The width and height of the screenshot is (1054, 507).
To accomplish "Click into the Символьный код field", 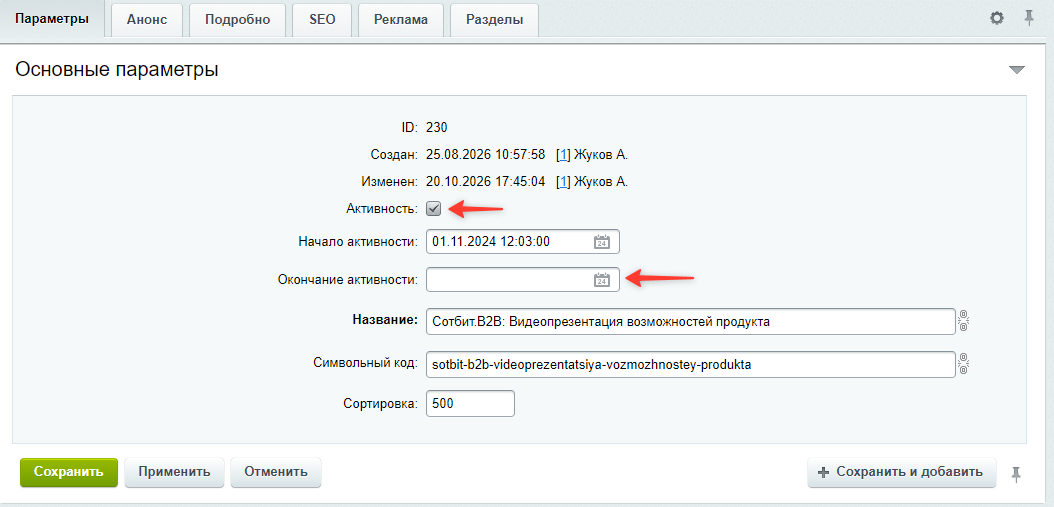I will tap(690, 364).
